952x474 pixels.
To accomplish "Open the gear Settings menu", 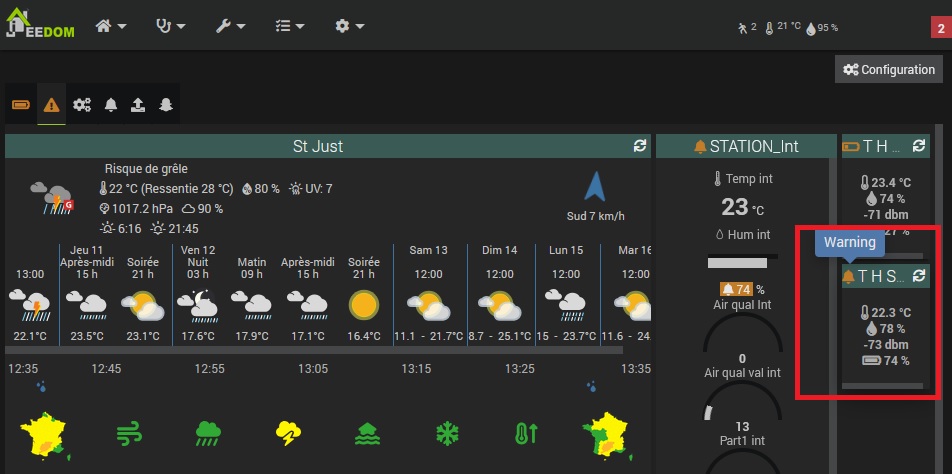I will [x=349, y=25].
